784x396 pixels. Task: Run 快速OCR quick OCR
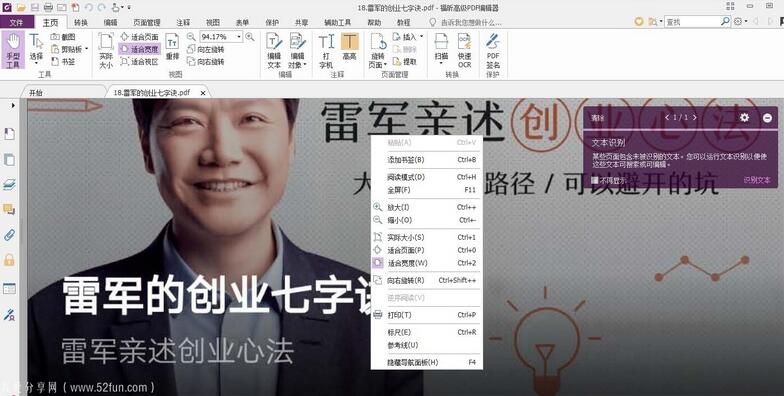464,50
